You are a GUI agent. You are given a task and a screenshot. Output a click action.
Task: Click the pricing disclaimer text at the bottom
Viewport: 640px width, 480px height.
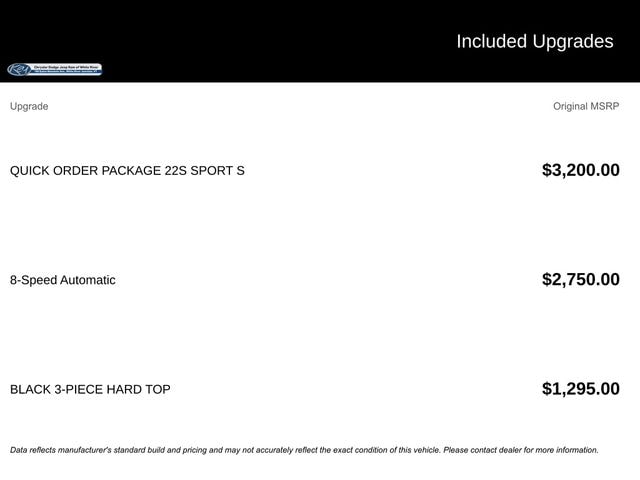click(x=304, y=450)
